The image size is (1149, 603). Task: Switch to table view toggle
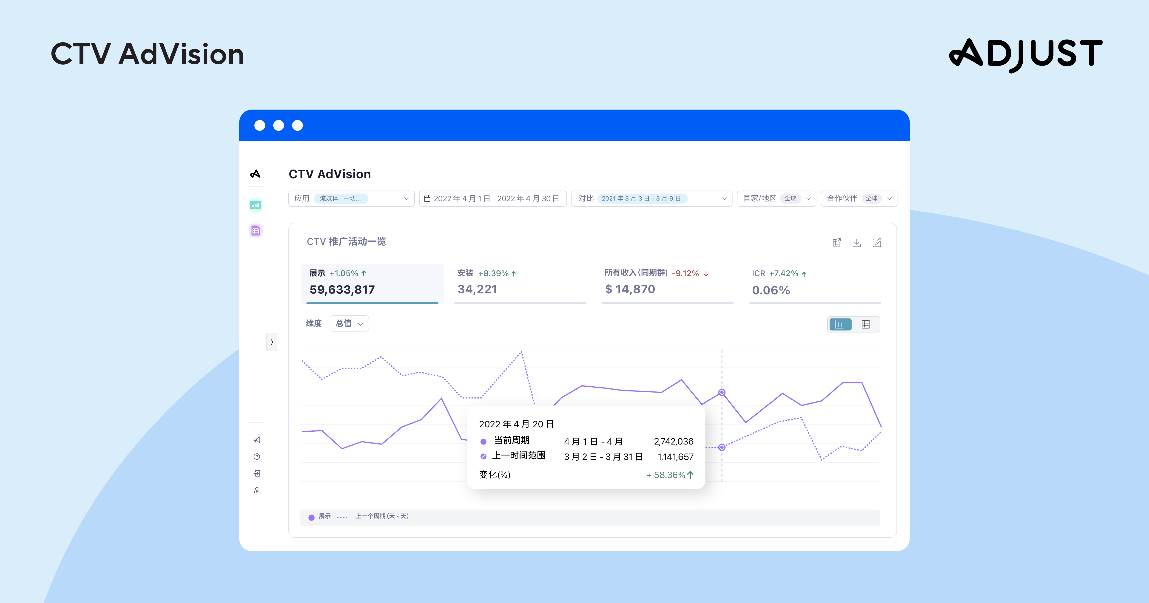865,325
